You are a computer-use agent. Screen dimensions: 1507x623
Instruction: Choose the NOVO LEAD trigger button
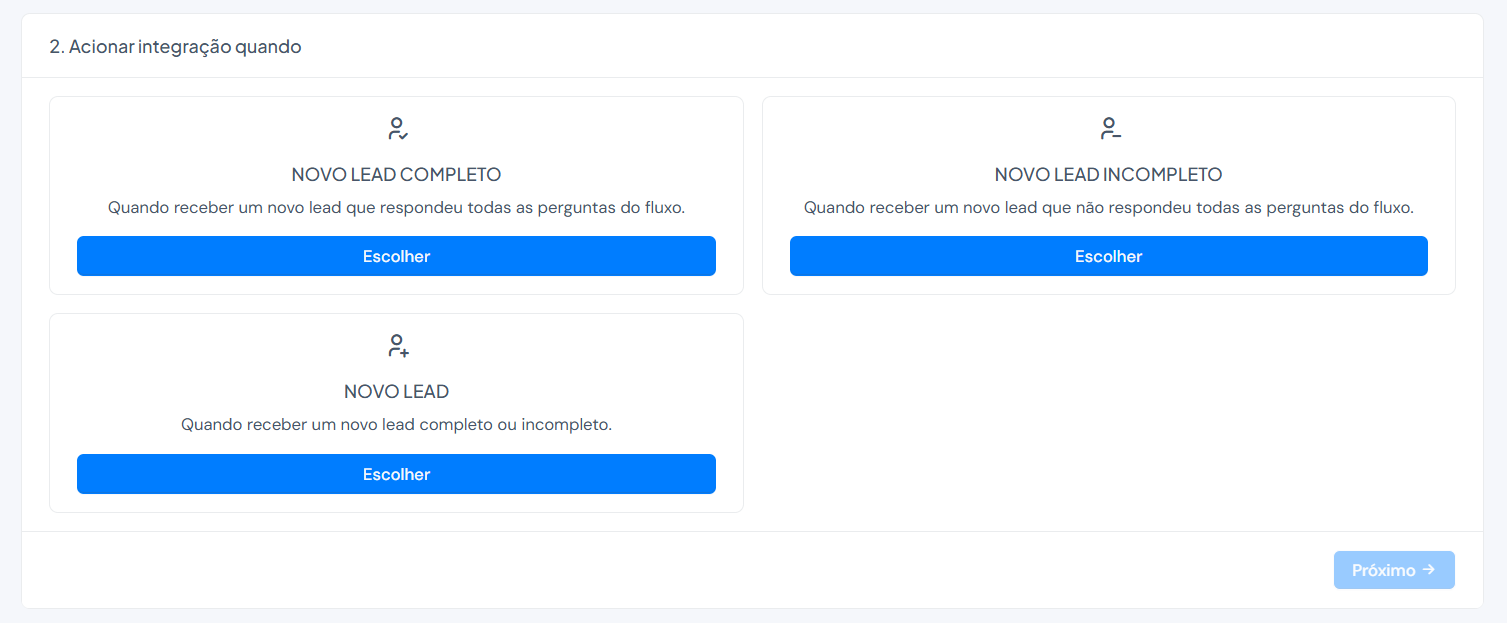pyautogui.click(x=396, y=474)
